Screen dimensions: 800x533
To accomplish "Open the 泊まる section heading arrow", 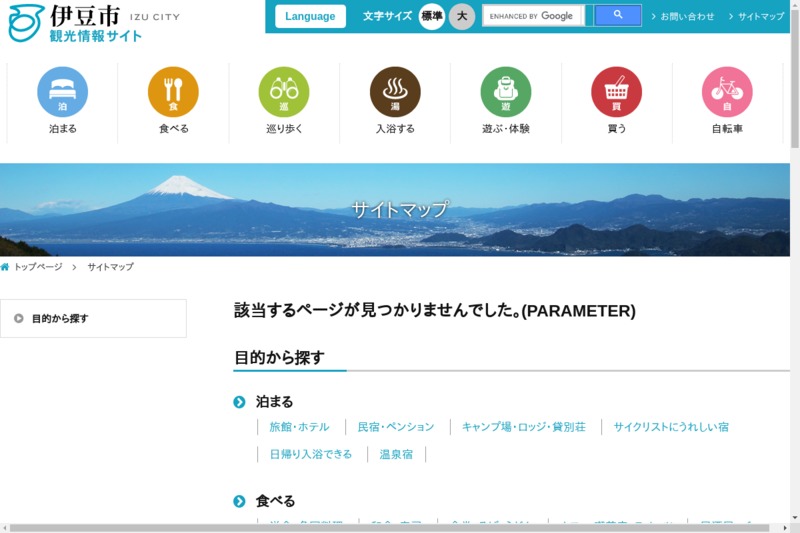I will (239, 402).
